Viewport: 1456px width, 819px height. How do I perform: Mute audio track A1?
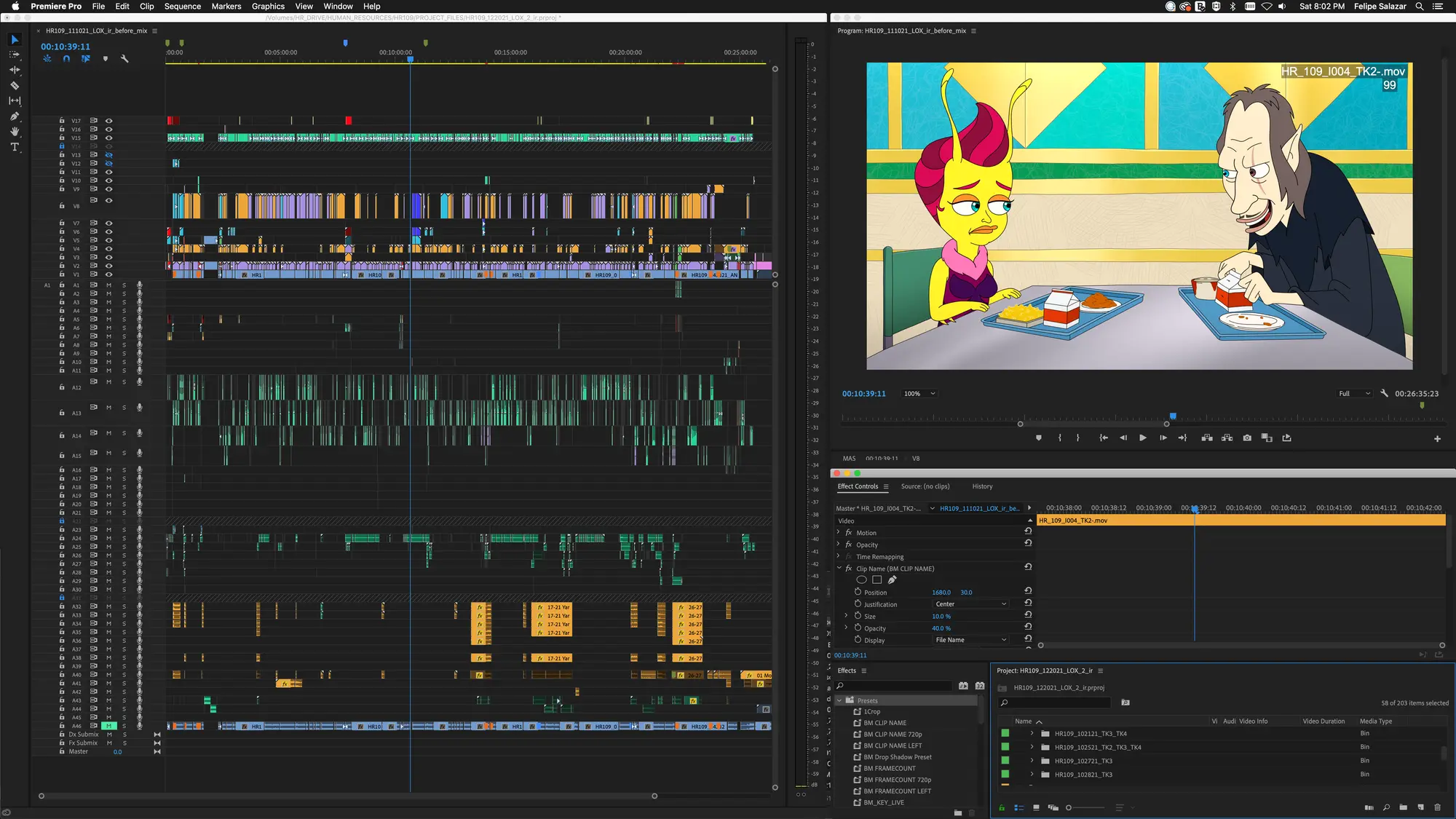pyautogui.click(x=109, y=285)
